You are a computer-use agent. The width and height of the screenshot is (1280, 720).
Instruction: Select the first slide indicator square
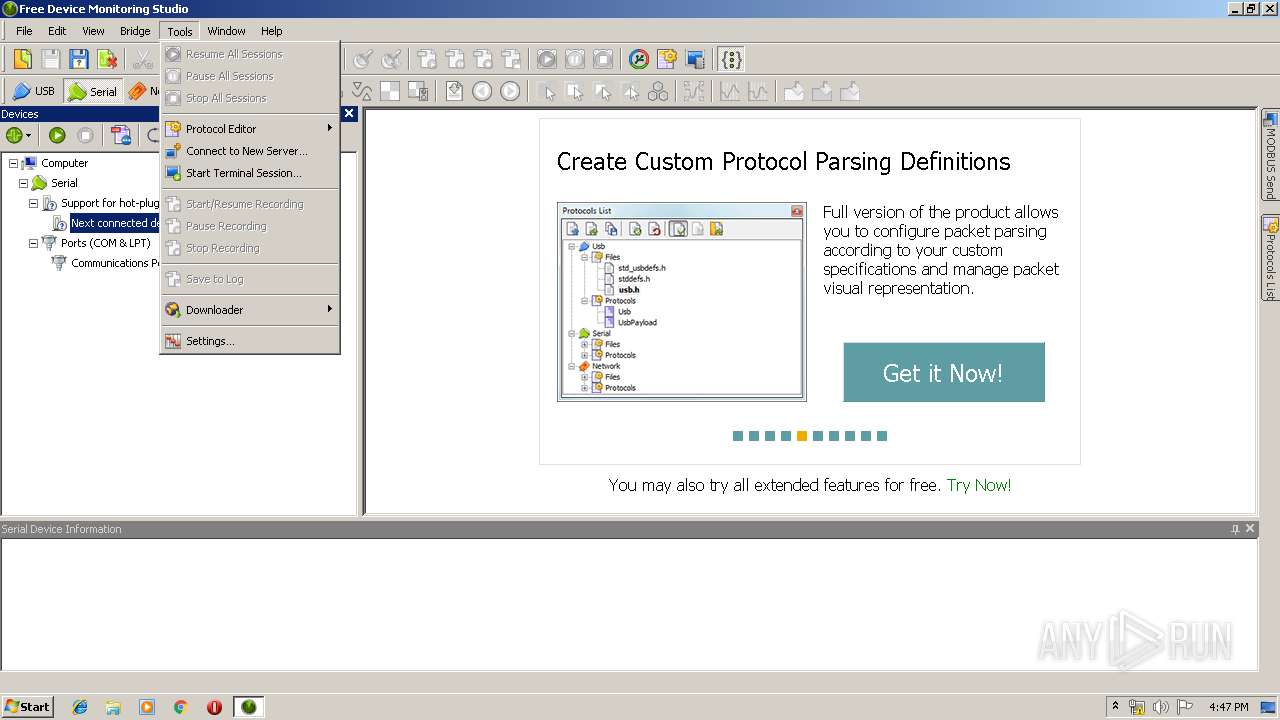coord(738,436)
